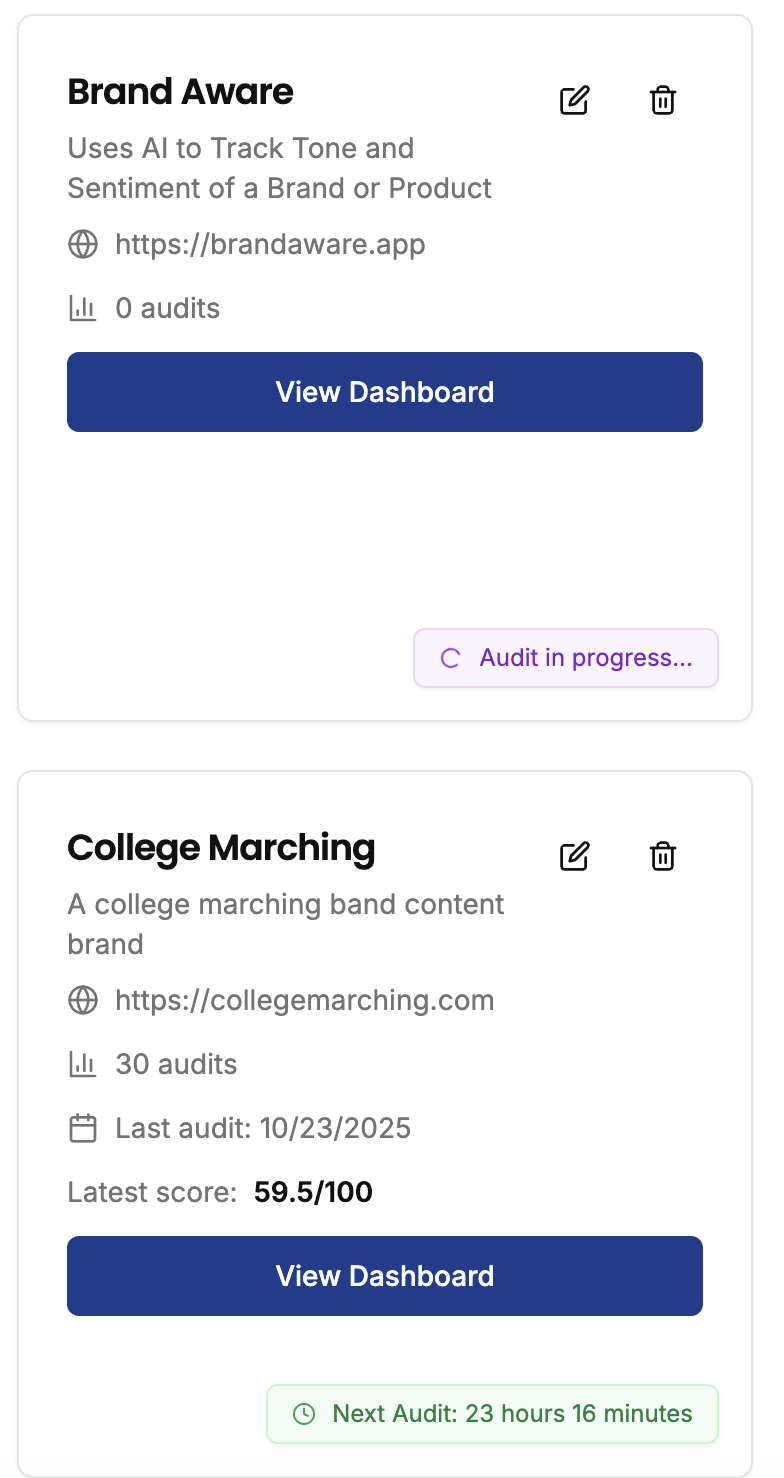The image size is (784, 1478).
Task: Open the https://brandaware.app link
Action: coord(270,244)
